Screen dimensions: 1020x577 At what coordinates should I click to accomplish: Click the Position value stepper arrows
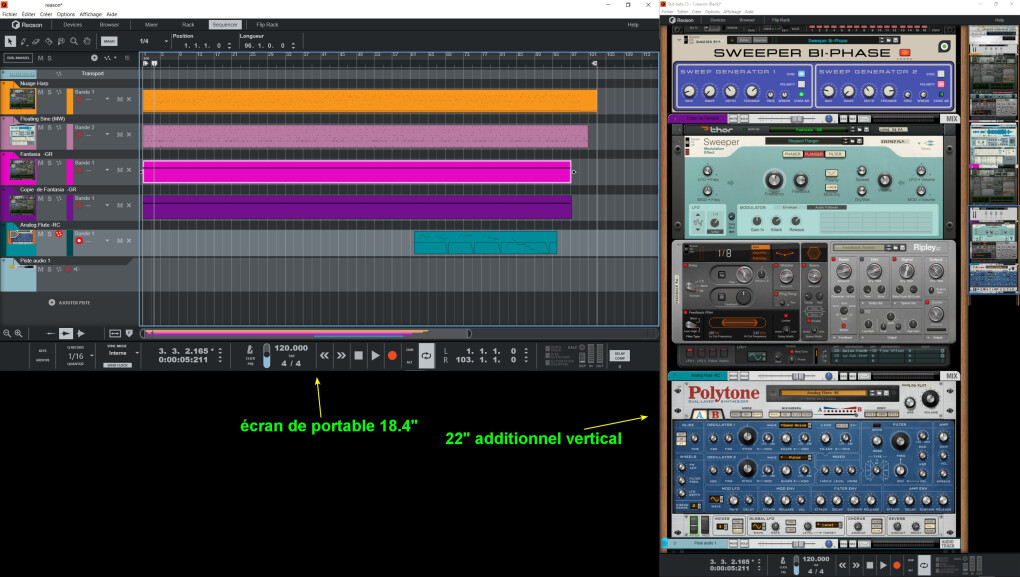(x=229, y=46)
